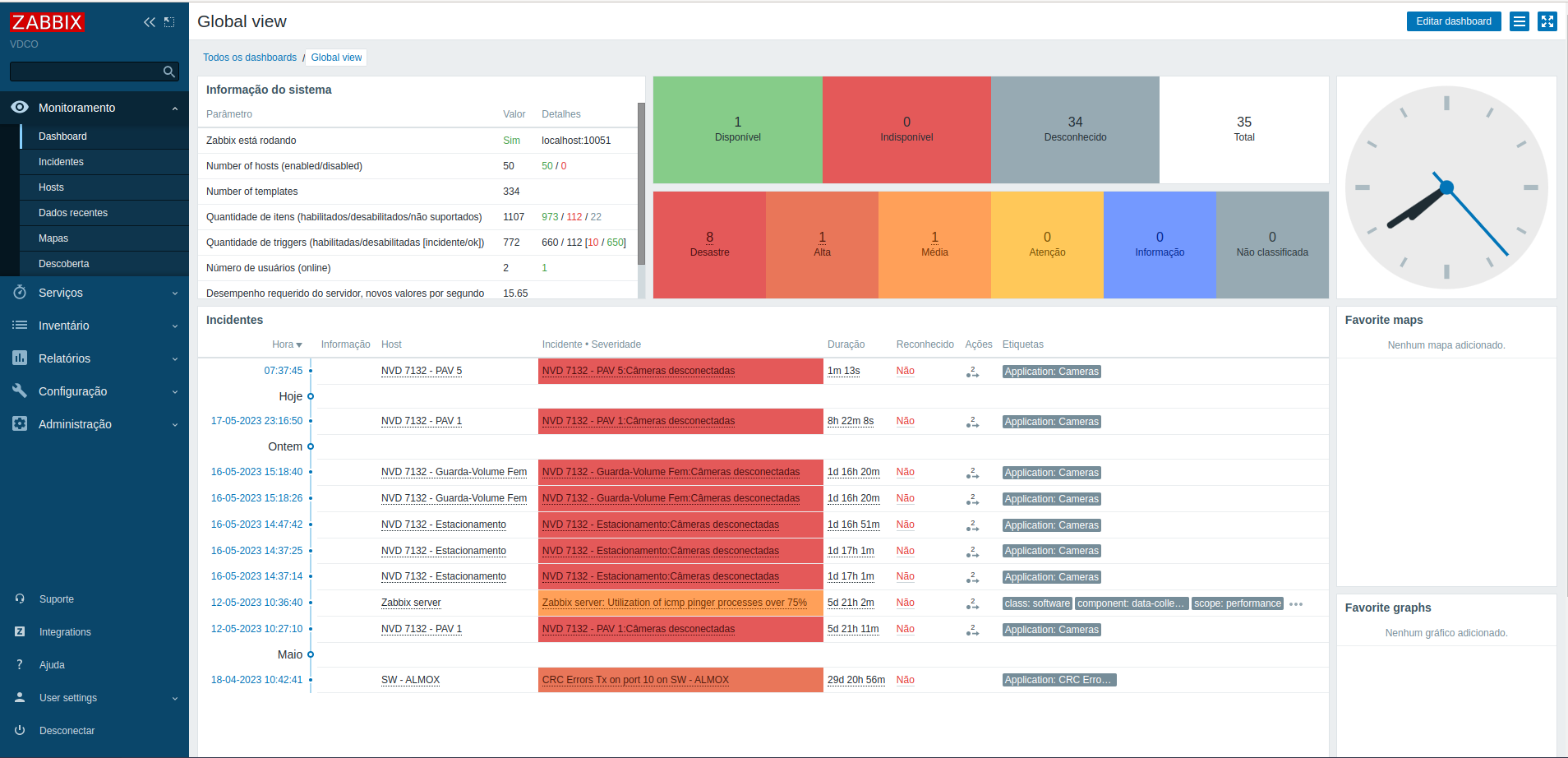Click the search magnifier icon
Image resolution: width=1568 pixels, height=758 pixels.
click(169, 72)
